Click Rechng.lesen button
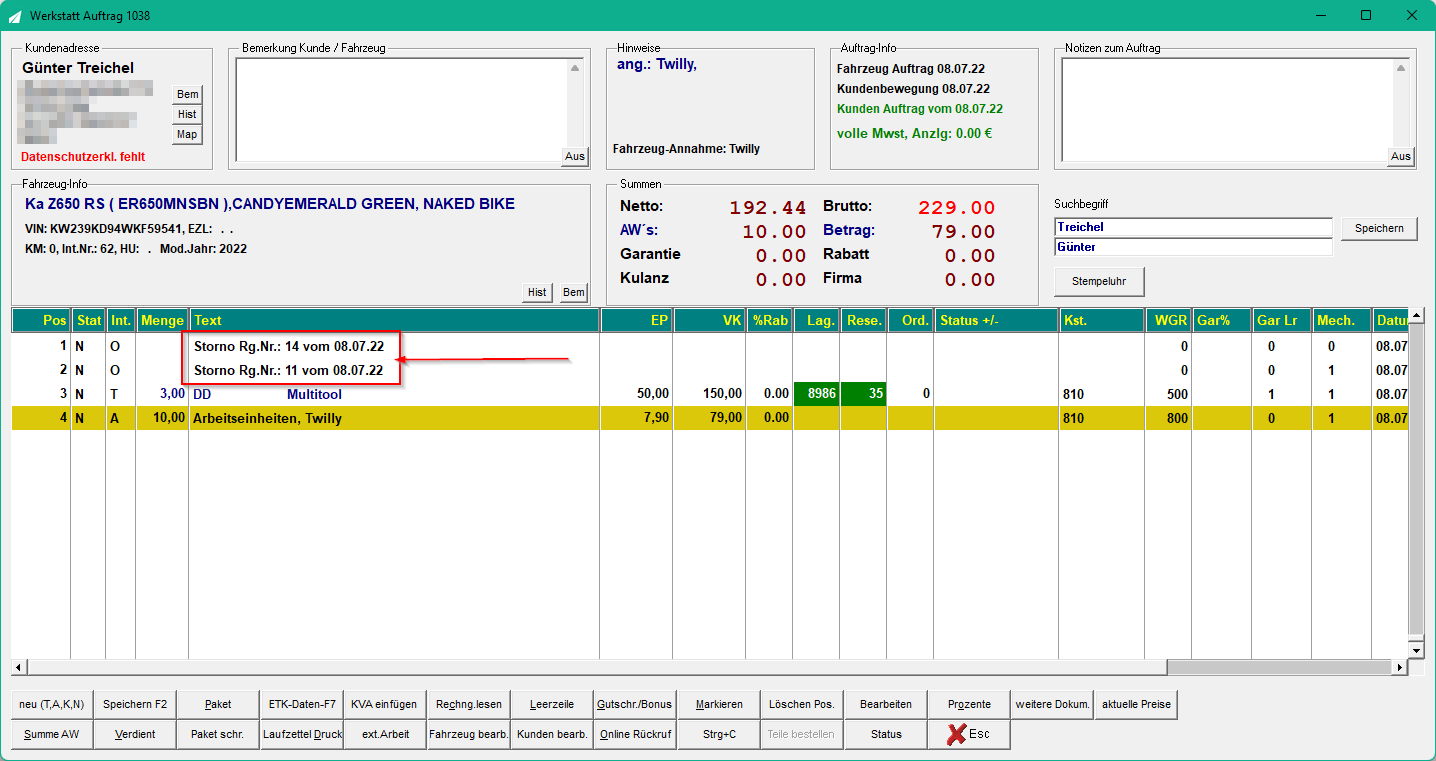The height and width of the screenshot is (761, 1436). (468, 704)
